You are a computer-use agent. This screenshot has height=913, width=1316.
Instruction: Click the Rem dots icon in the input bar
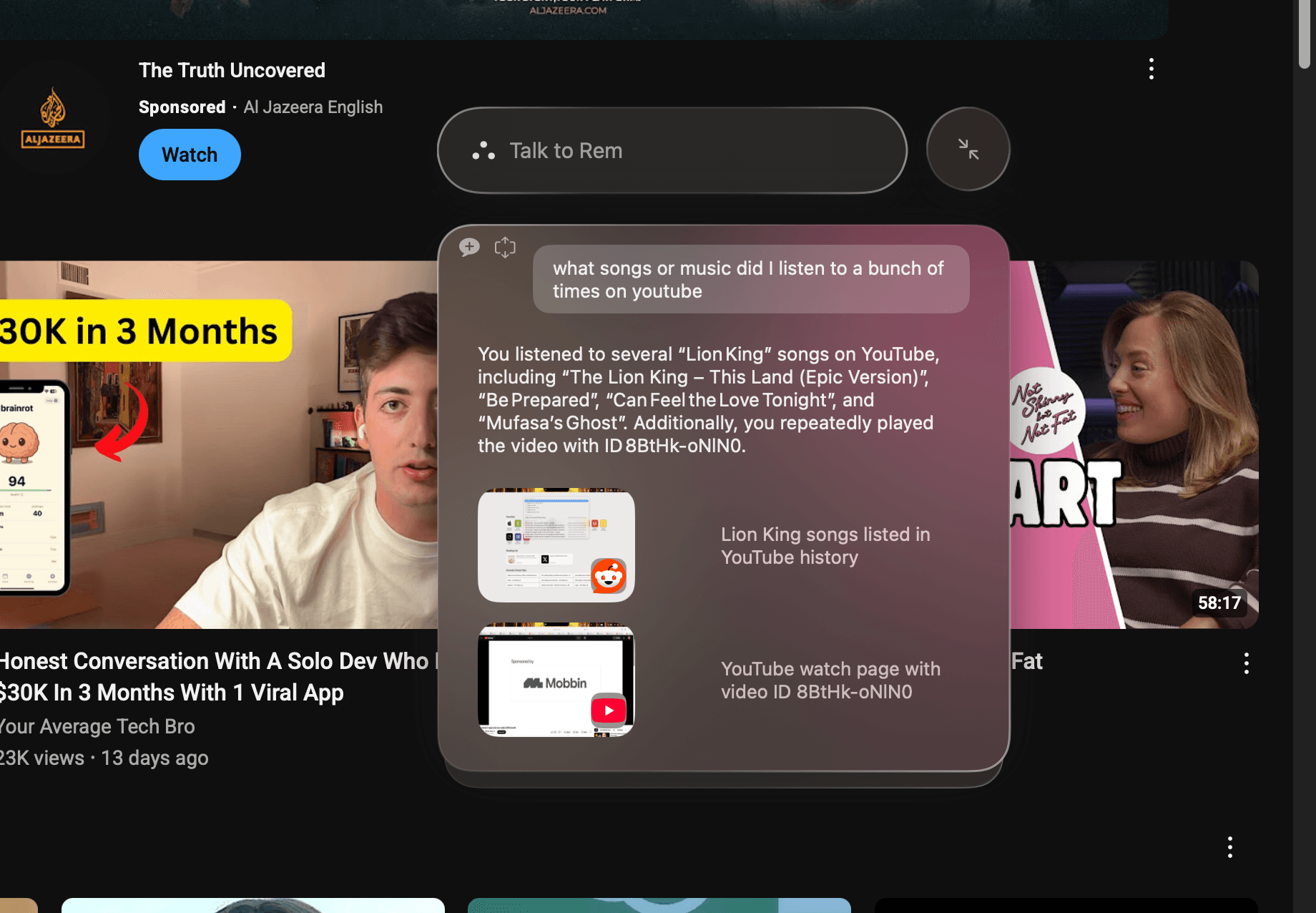point(483,150)
